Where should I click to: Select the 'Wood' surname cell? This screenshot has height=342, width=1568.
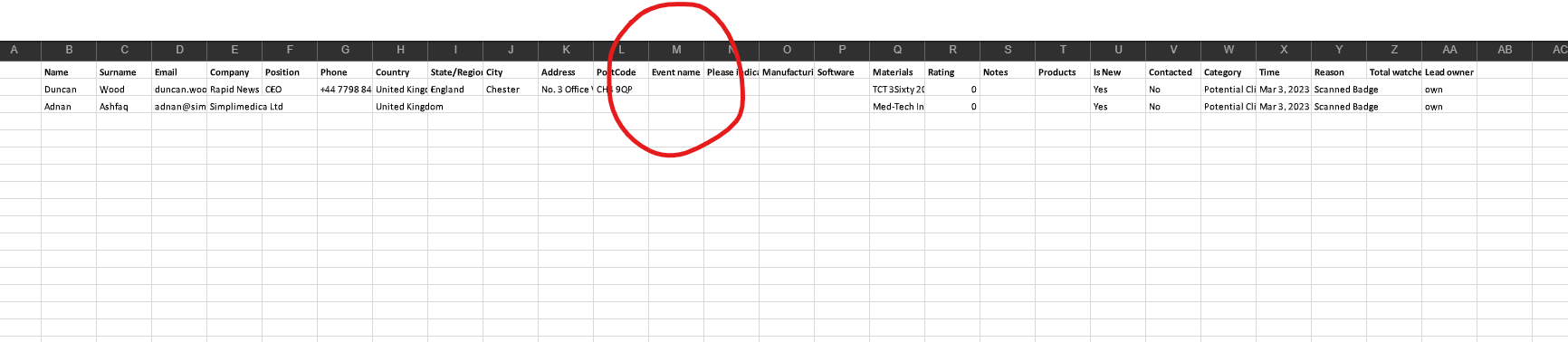[x=124, y=89]
